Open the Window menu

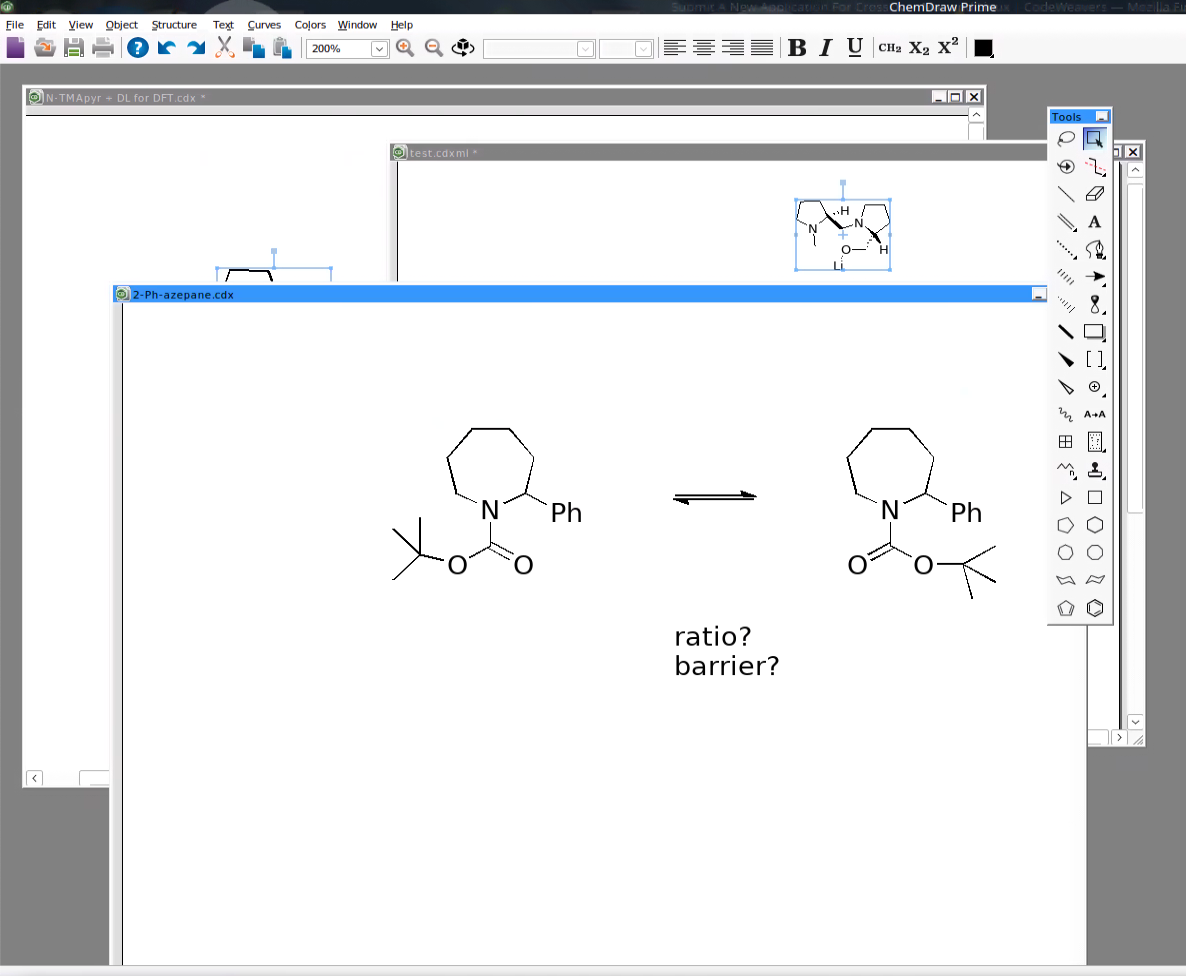click(357, 25)
